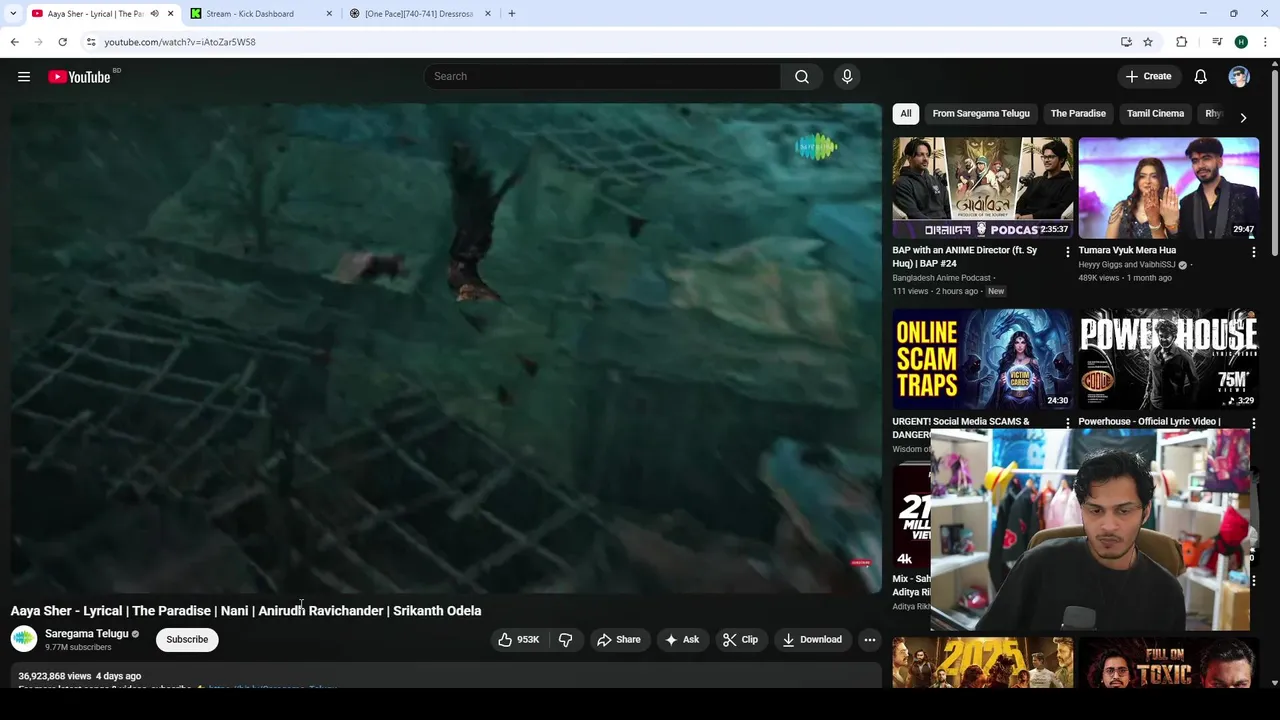This screenshot has height=720, width=1280.
Task: Close the Stream - Kick Dashboard tab
Action: [329, 14]
